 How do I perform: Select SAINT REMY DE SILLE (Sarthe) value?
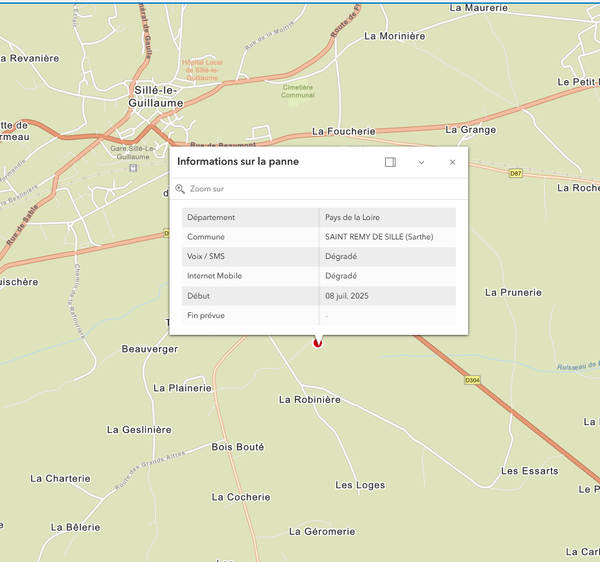click(x=379, y=237)
